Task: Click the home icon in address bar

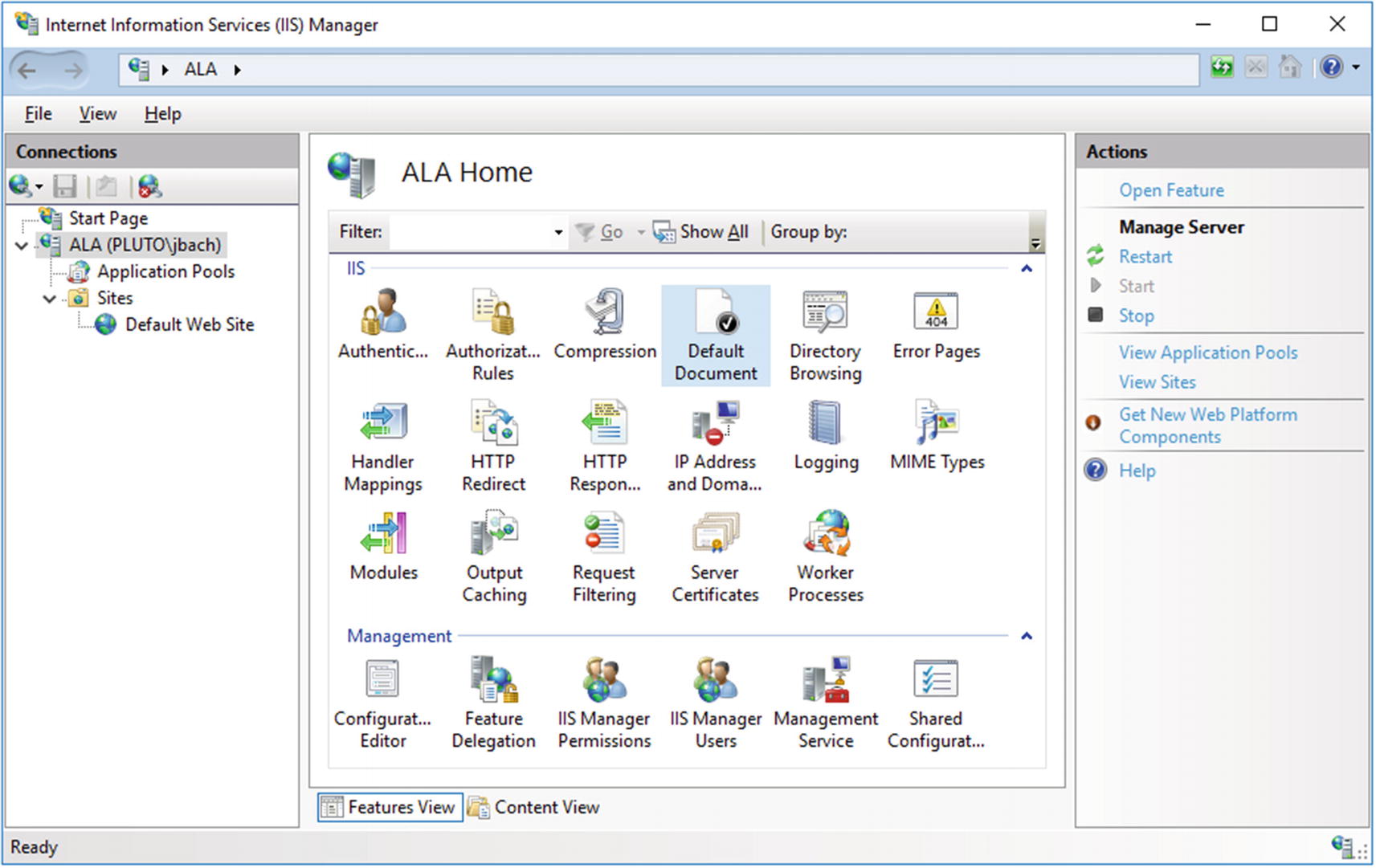Action: [1289, 67]
